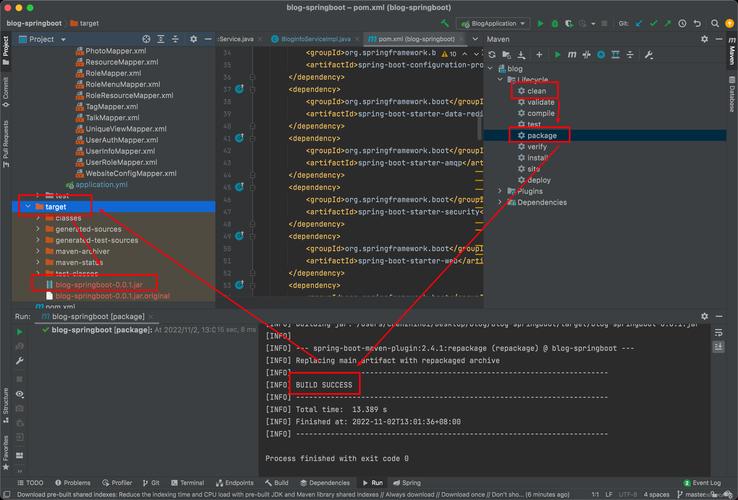Toggle soft-wrap in Run console
Viewport: 738px width, 500px height.
(718, 332)
